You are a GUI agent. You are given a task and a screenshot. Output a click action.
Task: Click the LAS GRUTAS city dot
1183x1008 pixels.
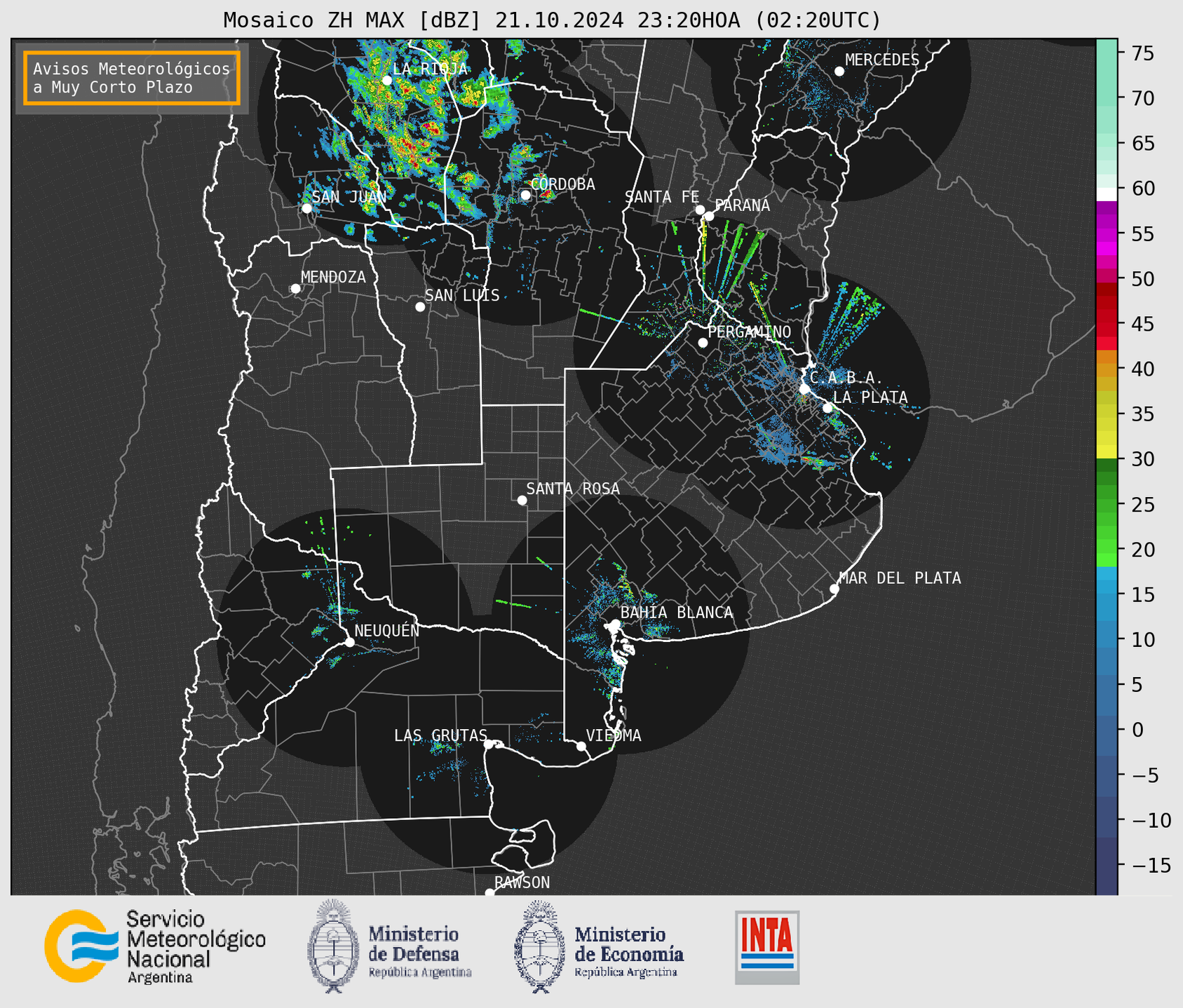point(489,744)
